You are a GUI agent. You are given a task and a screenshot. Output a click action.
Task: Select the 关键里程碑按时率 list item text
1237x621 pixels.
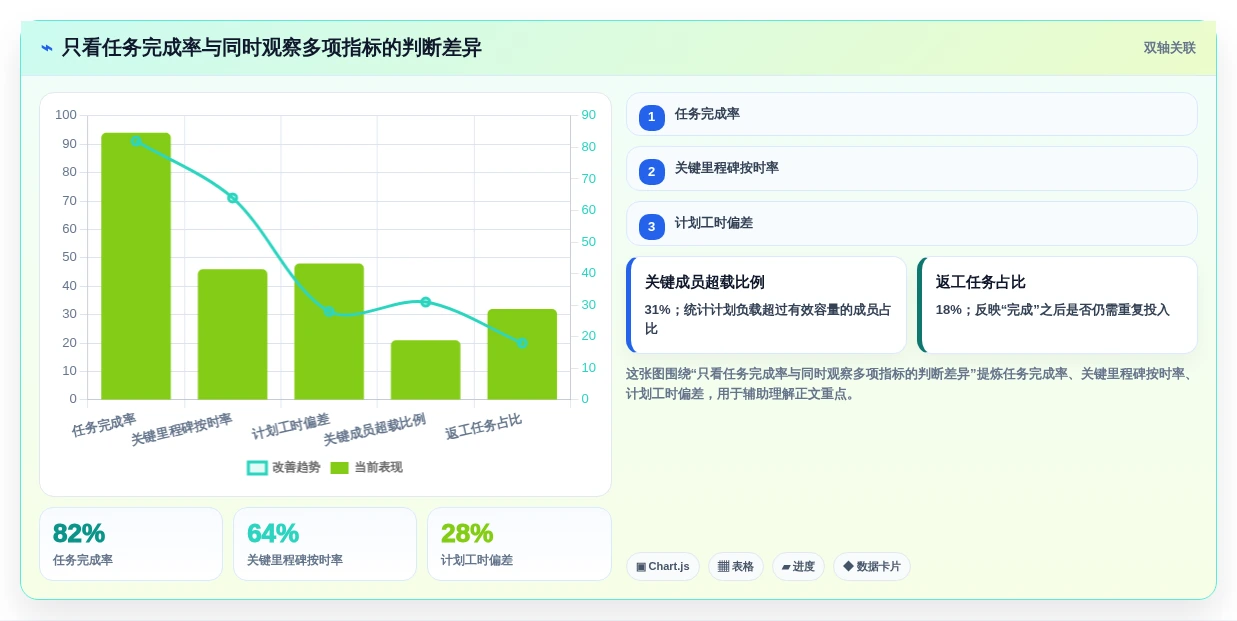click(726, 168)
